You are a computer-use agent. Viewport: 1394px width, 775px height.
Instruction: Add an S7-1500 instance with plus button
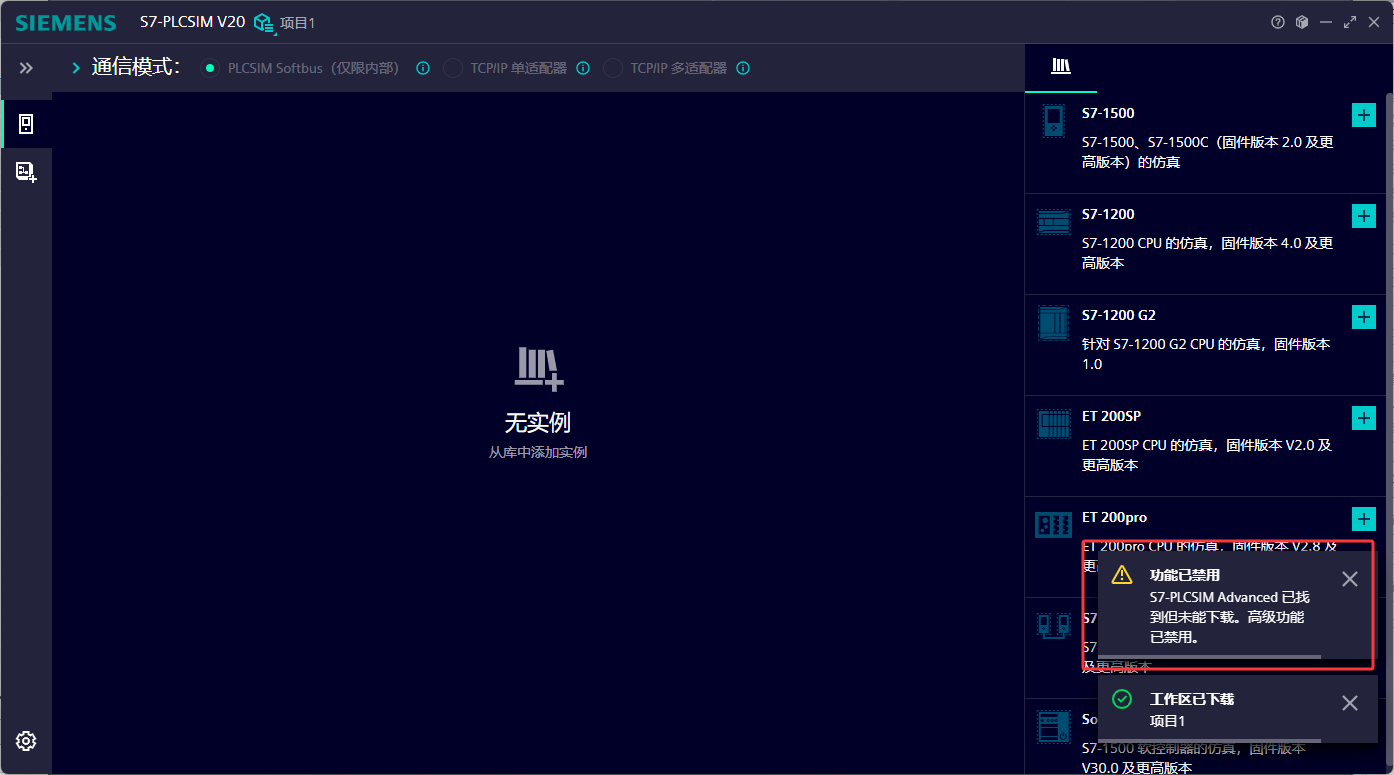(1363, 115)
